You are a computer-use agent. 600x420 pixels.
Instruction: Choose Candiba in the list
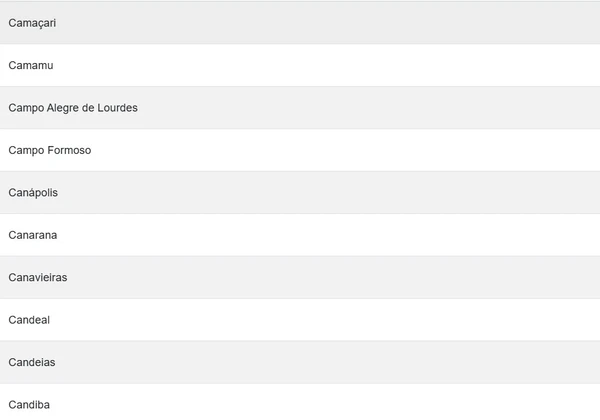(29, 405)
